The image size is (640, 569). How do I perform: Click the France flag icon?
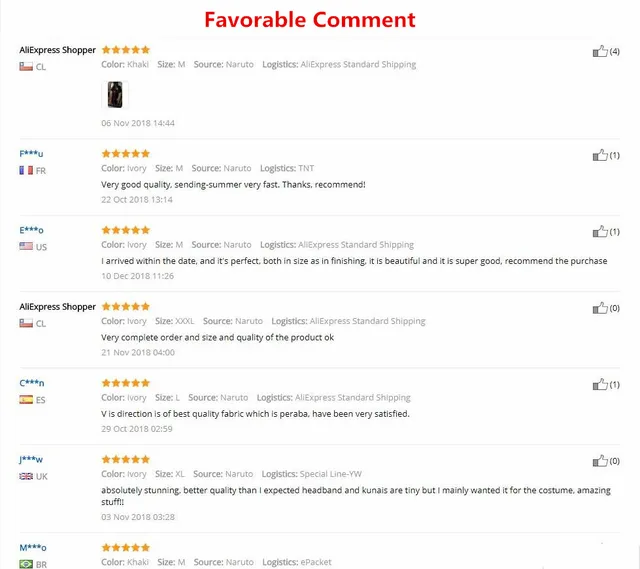(x=26, y=170)
